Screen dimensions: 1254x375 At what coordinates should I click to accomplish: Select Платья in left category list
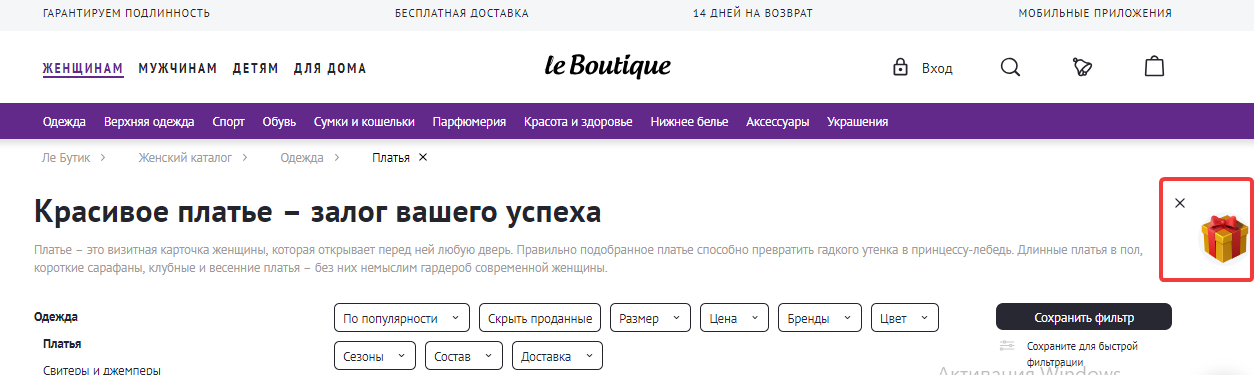62,344
